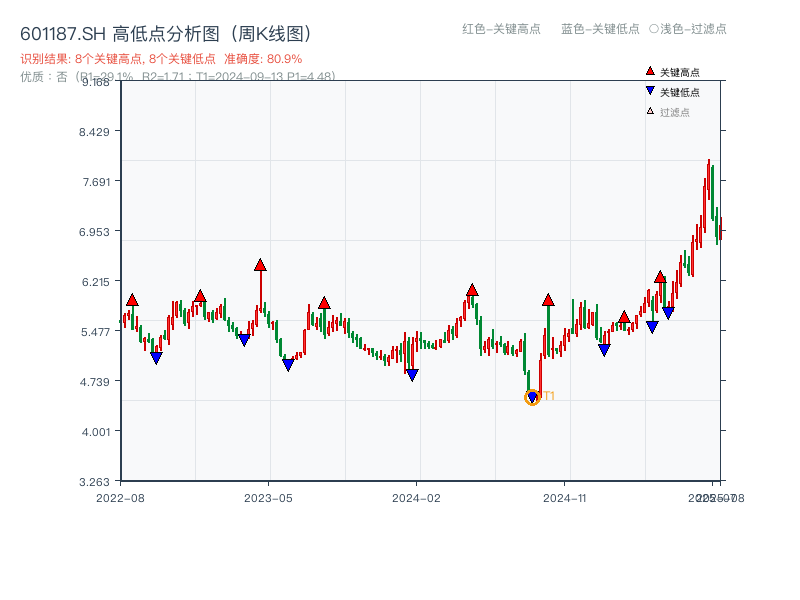800x600 pixels.
Task: Select the red high marker near 2024-05
Action: point(472,290)
